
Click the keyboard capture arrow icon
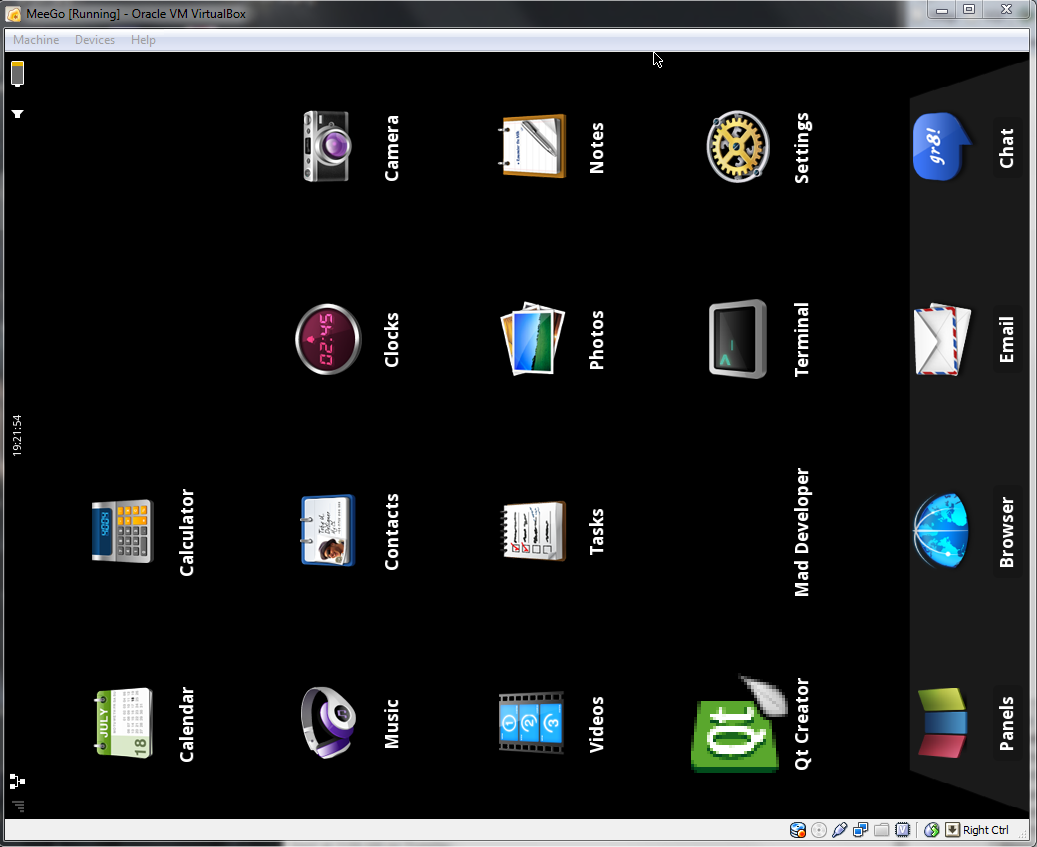pos(952,830)
